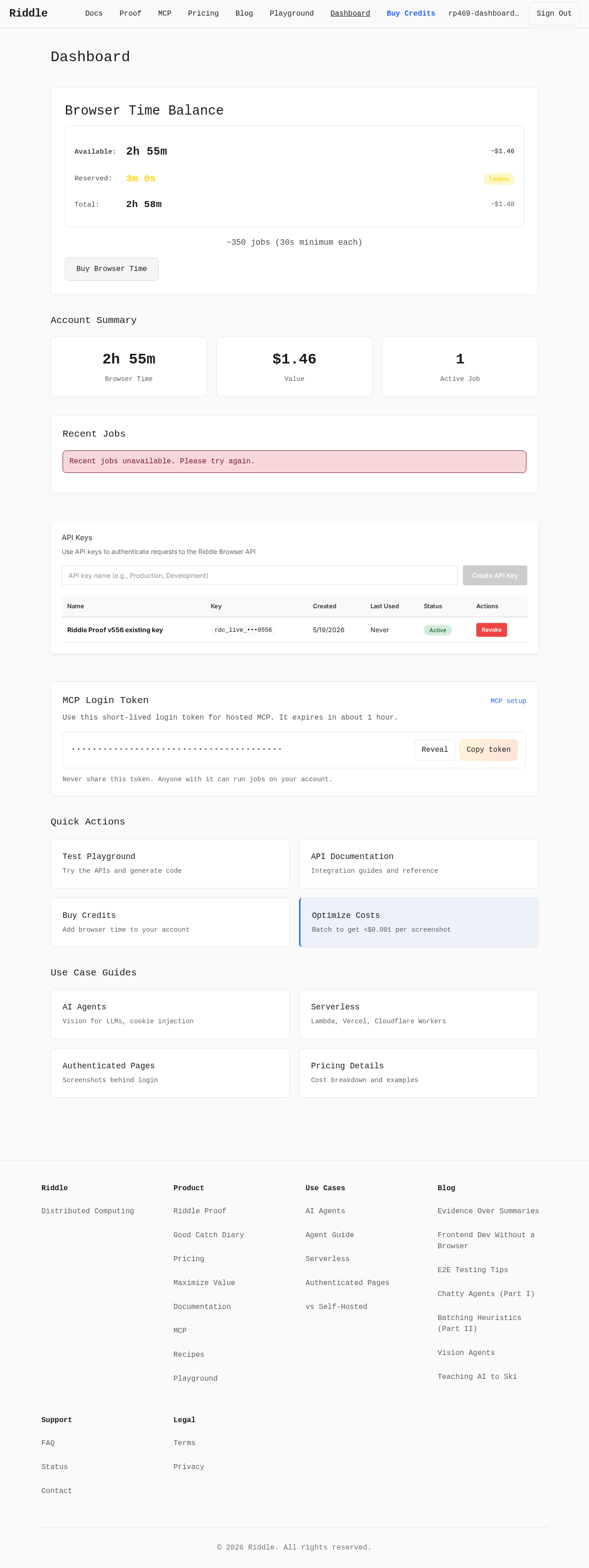
Task: Open Teaching AI to Ski link
Action: [477, 1377]
